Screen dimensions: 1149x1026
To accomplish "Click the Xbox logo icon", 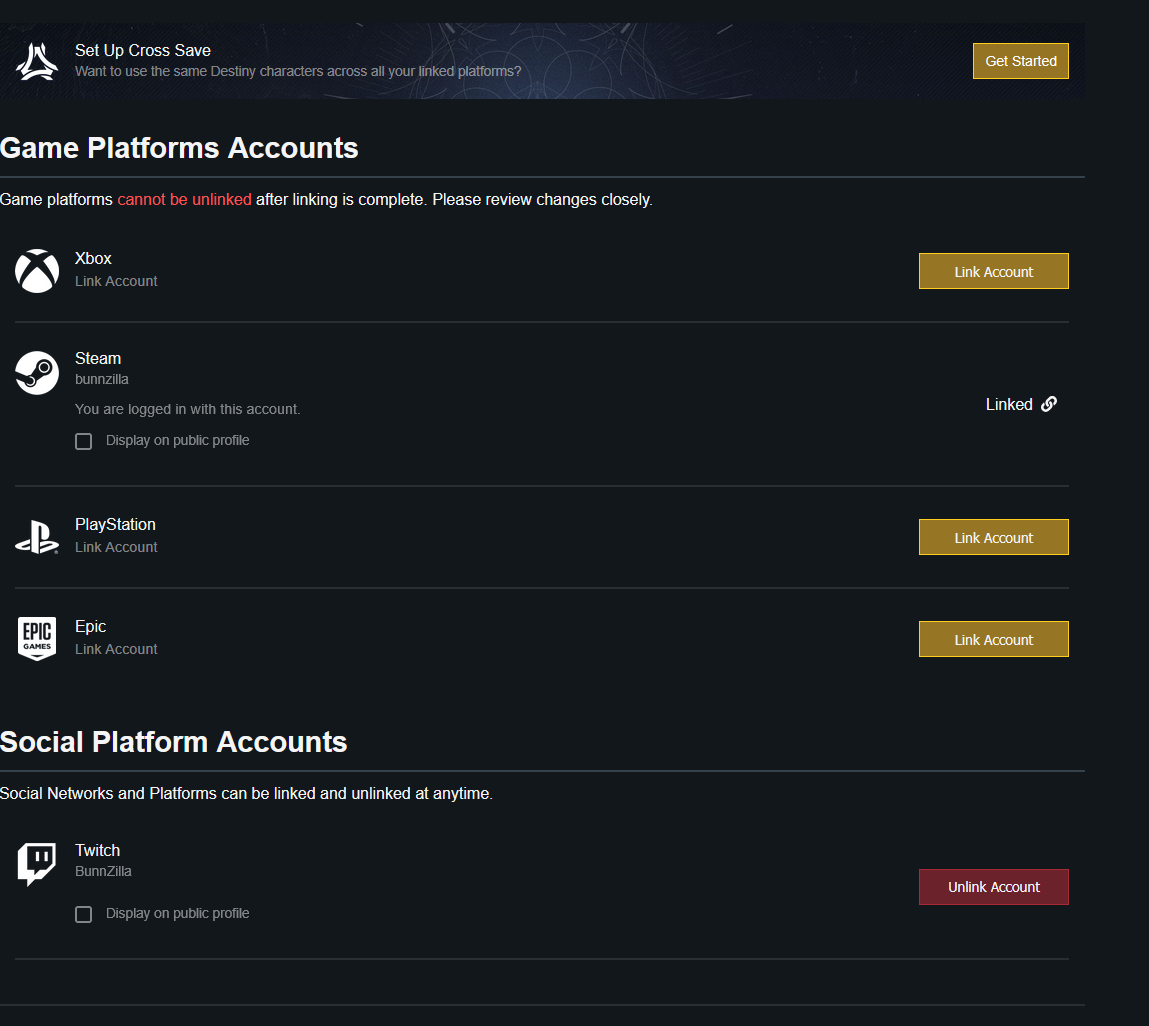I will [x=37, y=271].
